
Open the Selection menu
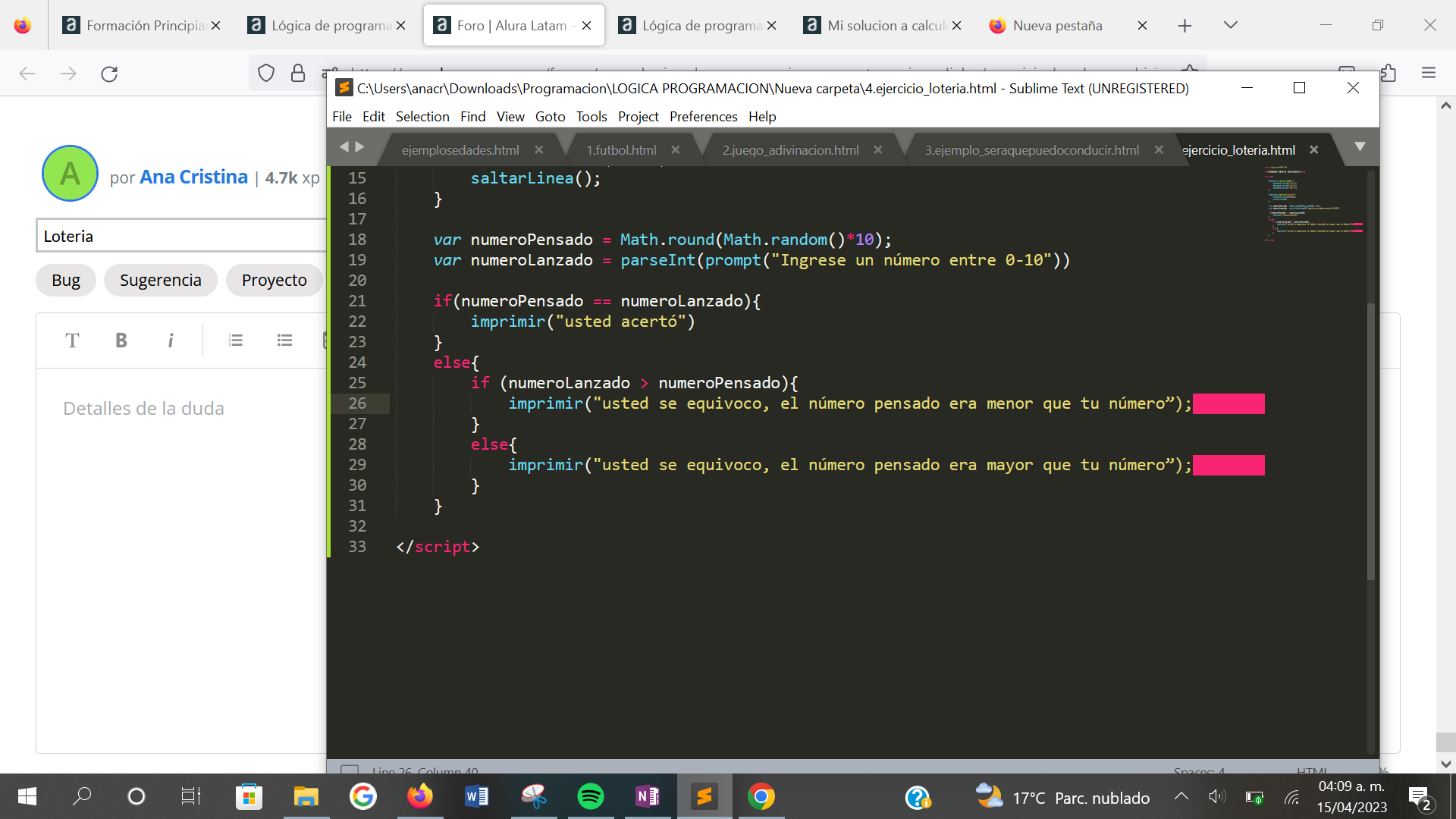[x=422, y=116]
